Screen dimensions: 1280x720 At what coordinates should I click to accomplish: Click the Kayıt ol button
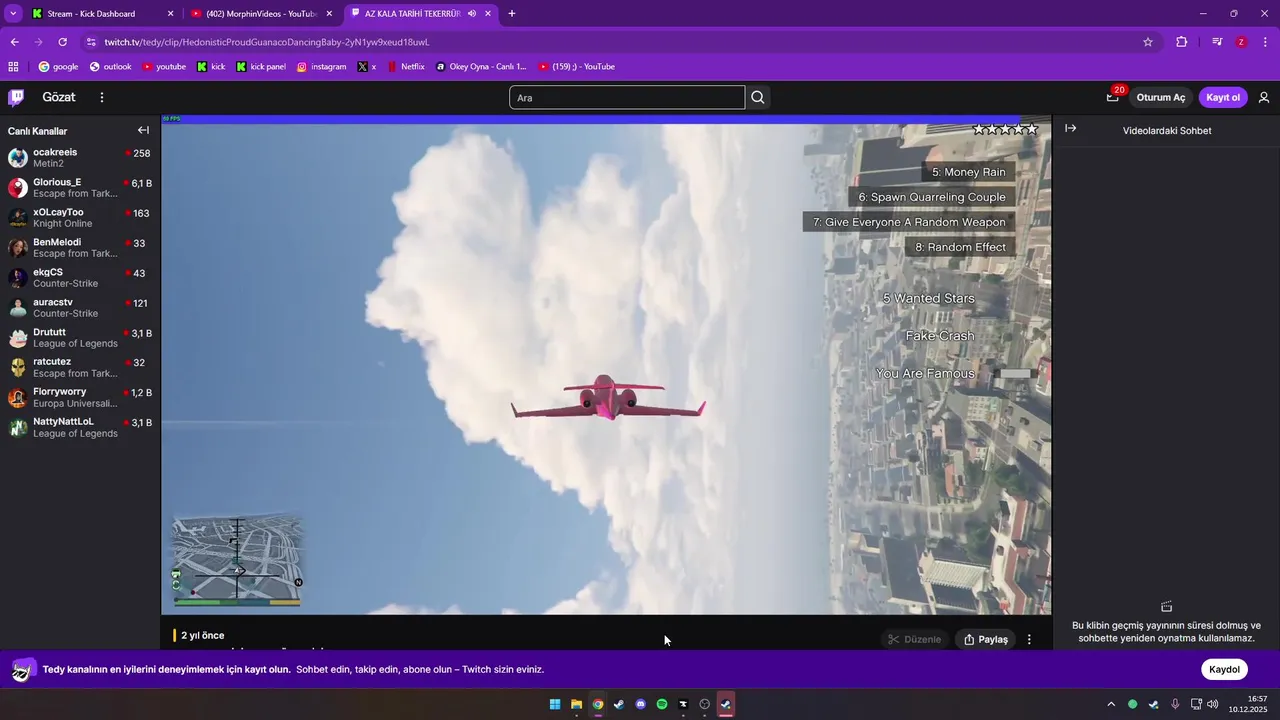(x=1223, y=97)
